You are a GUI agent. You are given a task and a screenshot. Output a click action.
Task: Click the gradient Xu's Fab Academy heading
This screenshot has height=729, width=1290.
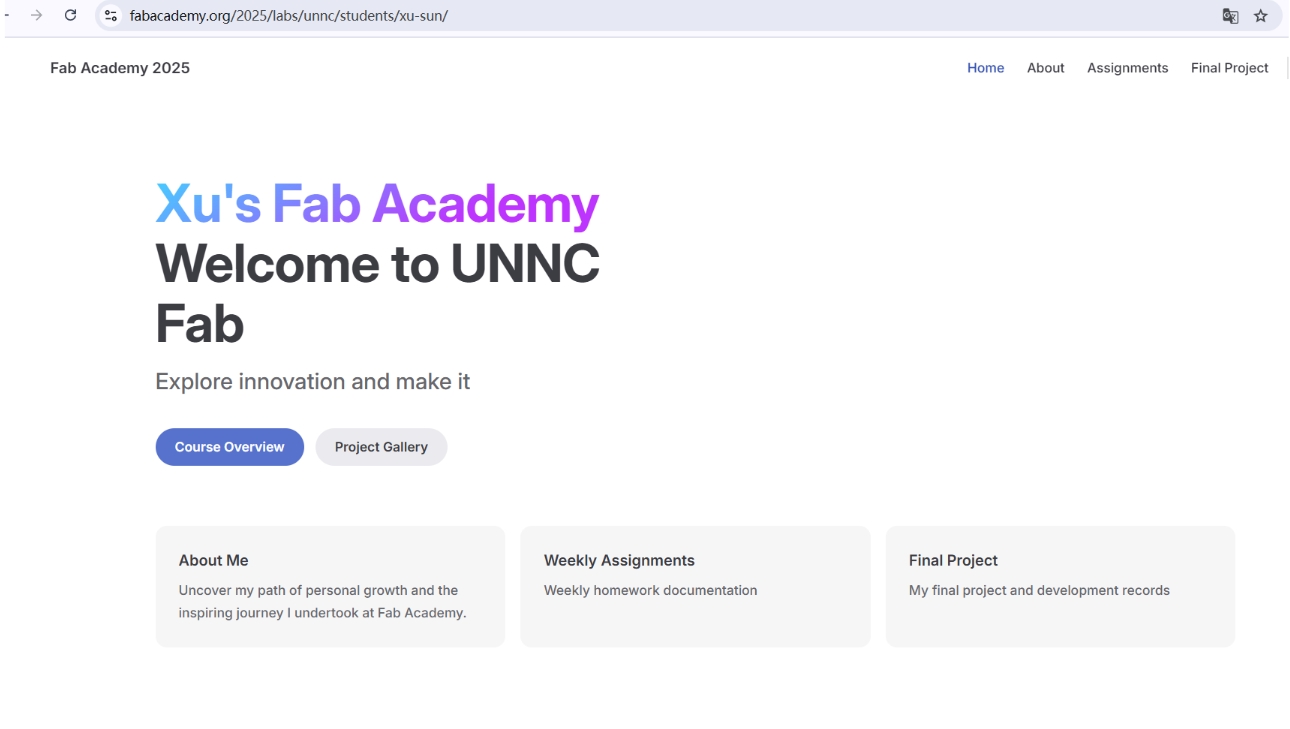(x=377, y=204)
